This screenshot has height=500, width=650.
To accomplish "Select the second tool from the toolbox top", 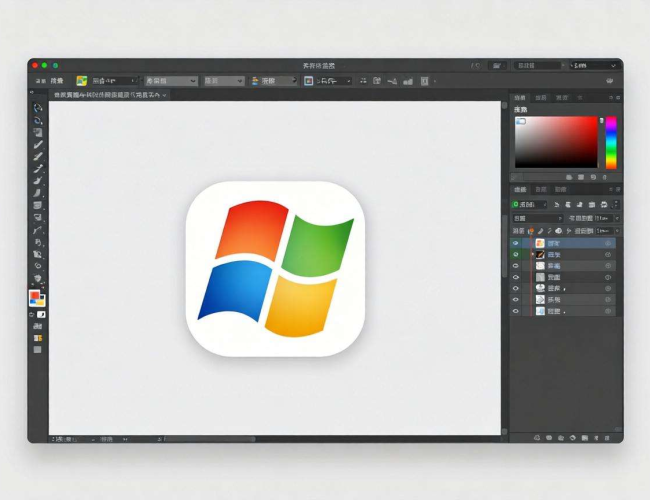I will coord(38,121).
